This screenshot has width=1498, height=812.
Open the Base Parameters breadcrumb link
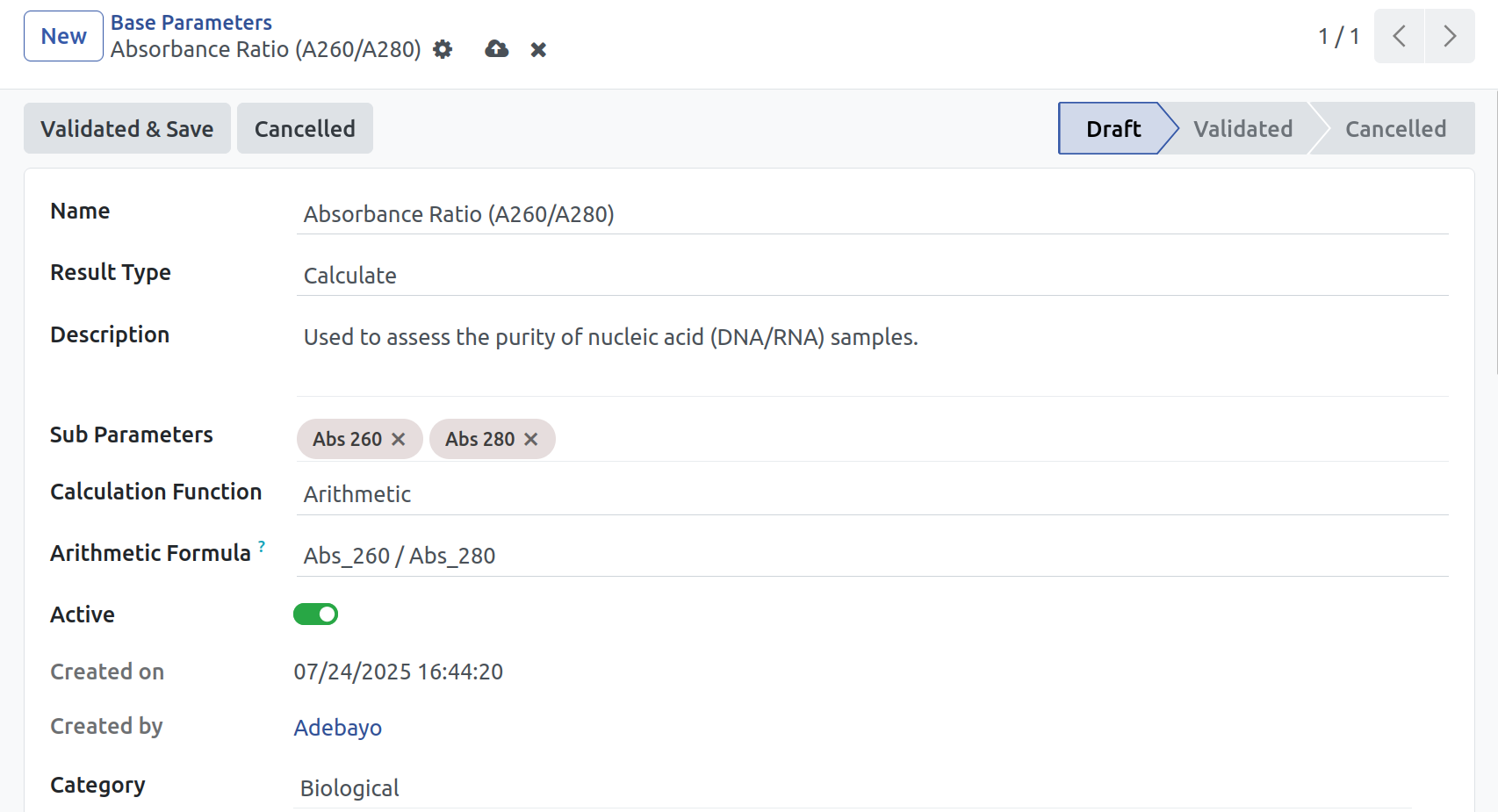191,22
